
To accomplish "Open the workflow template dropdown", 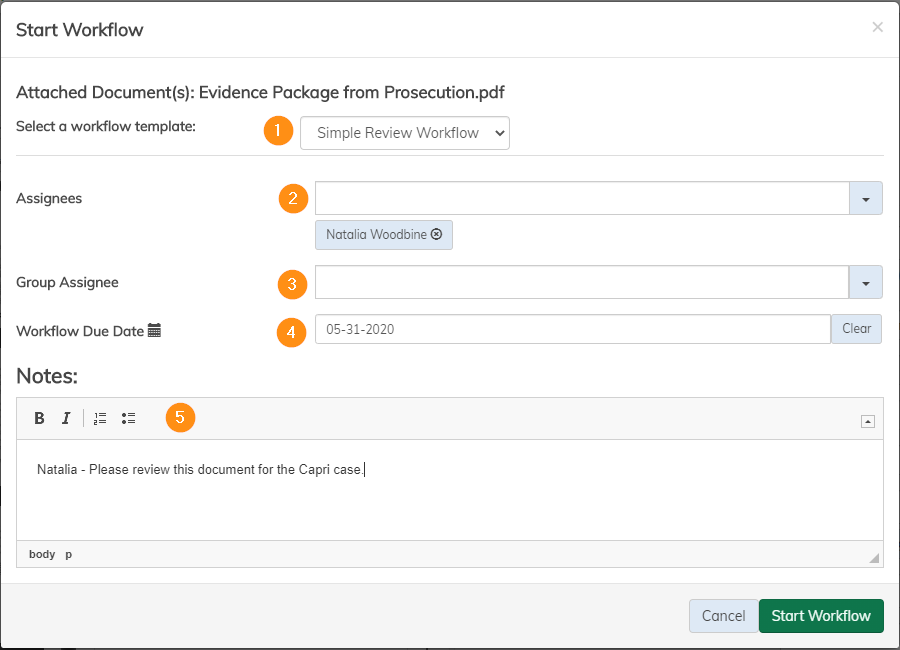I will pos(404,133).
